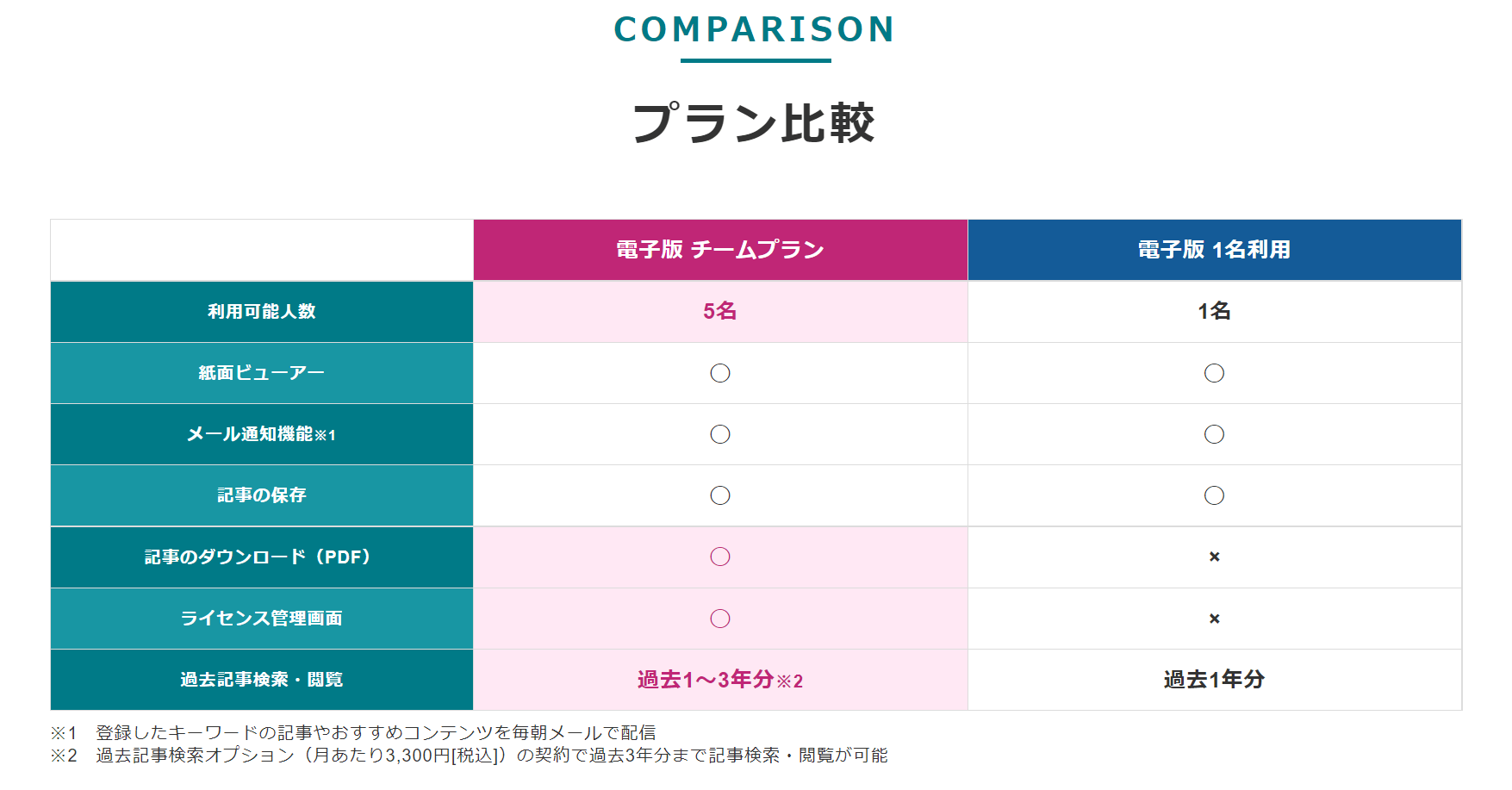Click single-user mail notification circle icon
The height and width of the screenshot is (790, 1512).
pos(1214,434)
